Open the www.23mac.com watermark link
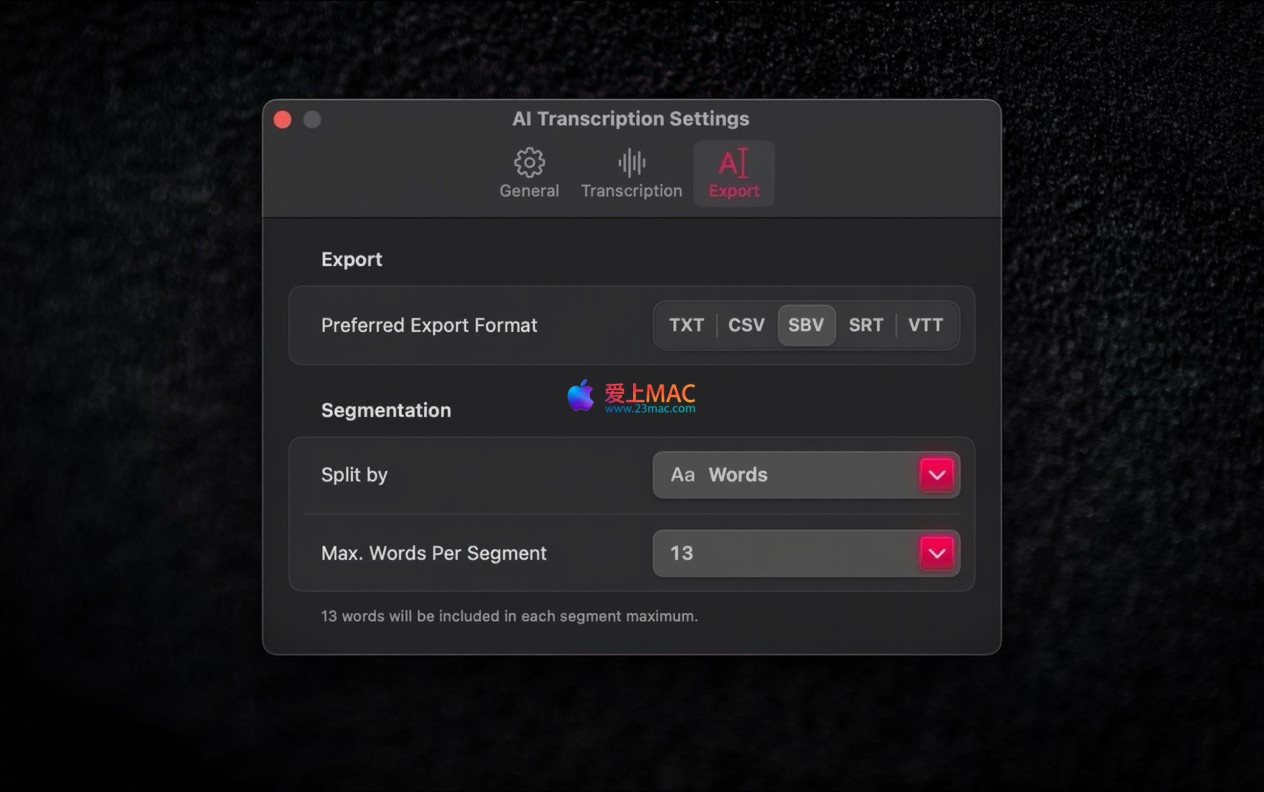This screenshot has width=1264, height=792. [650, 408]
